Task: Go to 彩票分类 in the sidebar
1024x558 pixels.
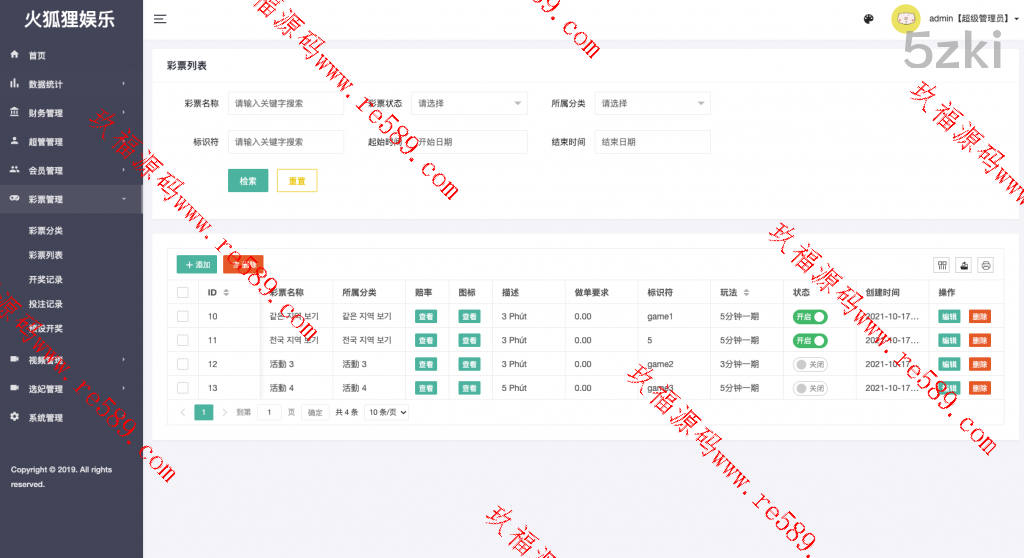Action: click(46, 231)
